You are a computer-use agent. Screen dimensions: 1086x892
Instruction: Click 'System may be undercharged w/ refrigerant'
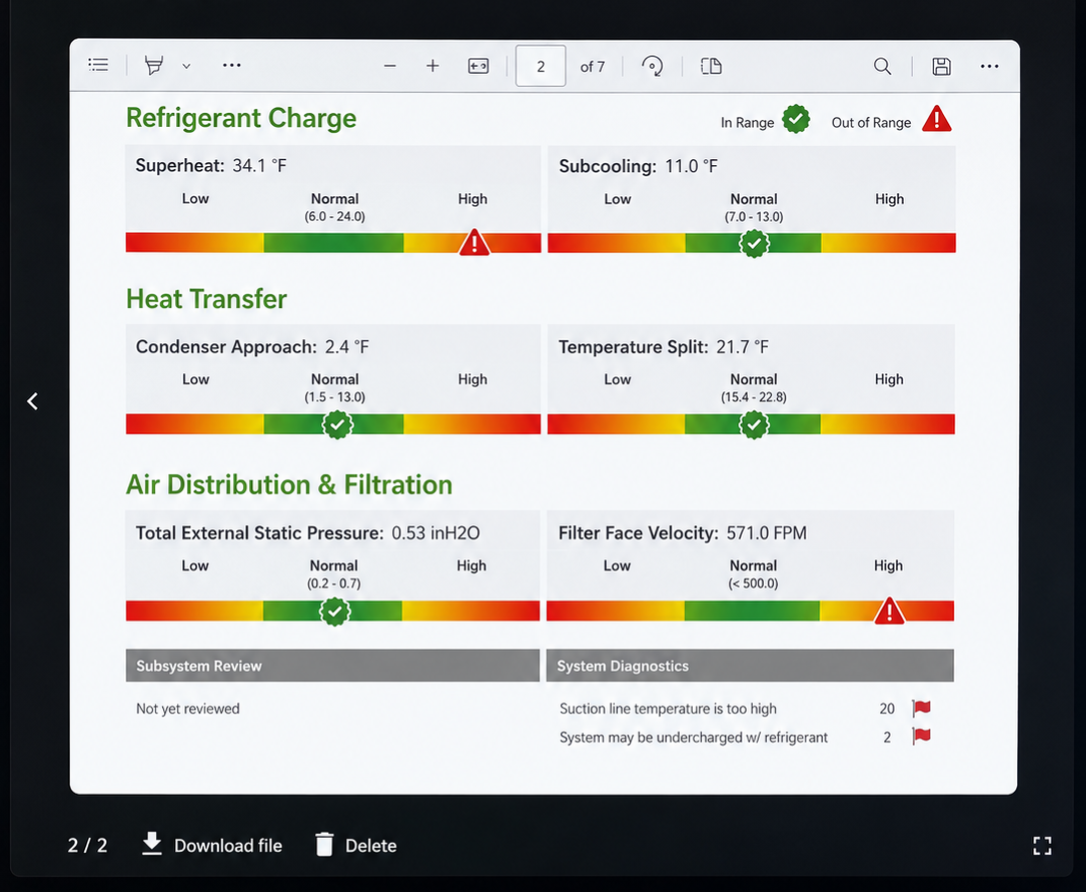pos(693,738)
